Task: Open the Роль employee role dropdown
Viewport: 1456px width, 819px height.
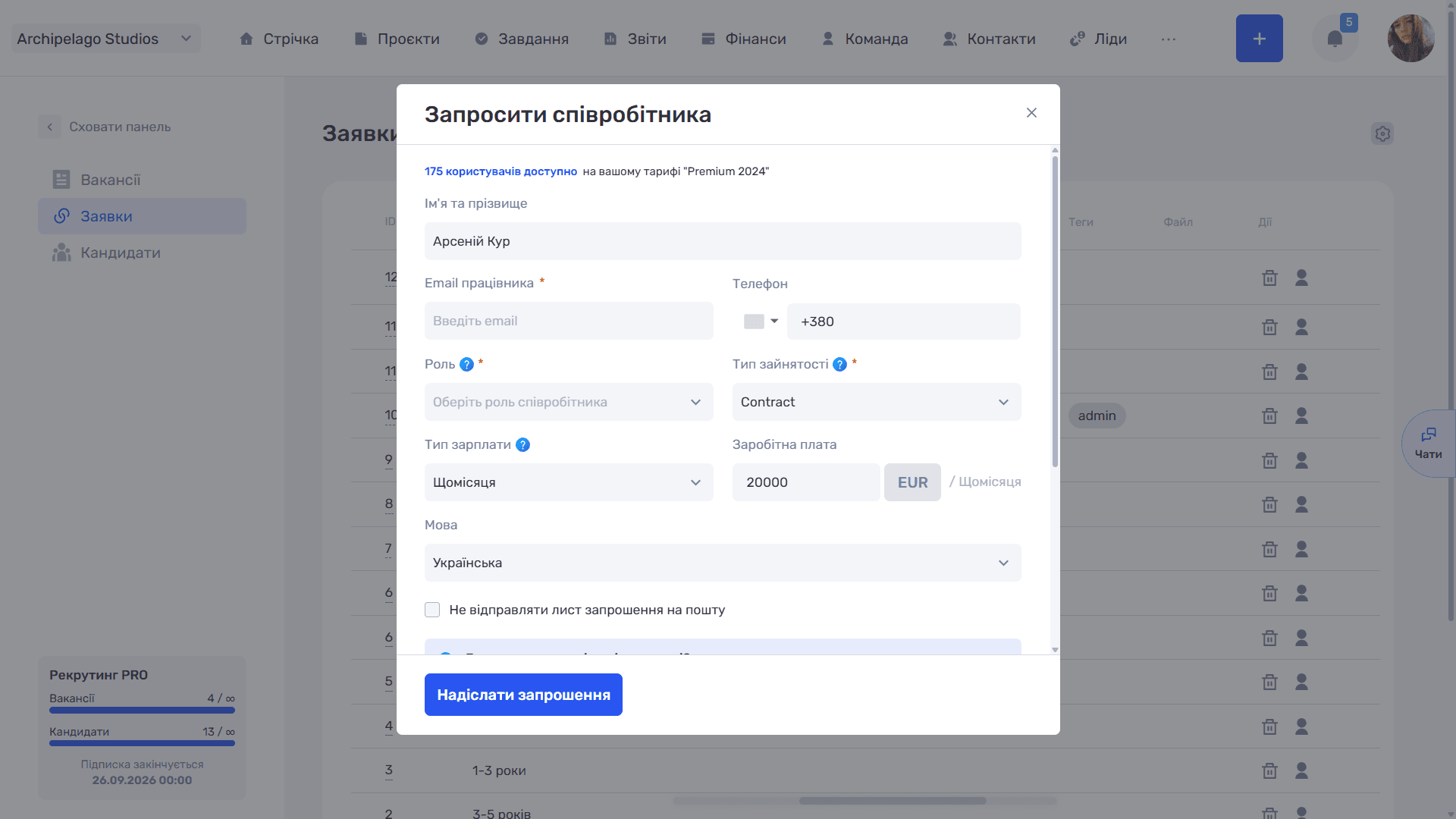Action: click(x=569, y=402)
